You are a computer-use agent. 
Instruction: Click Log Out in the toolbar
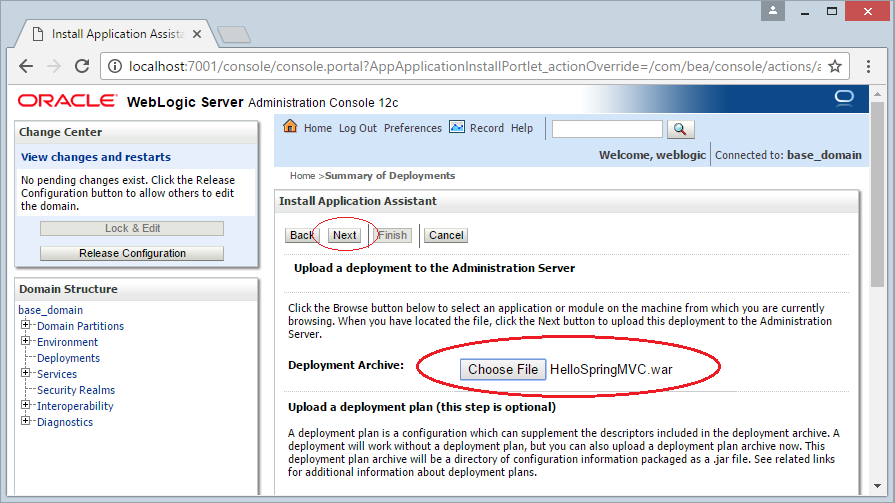[358, 128]
